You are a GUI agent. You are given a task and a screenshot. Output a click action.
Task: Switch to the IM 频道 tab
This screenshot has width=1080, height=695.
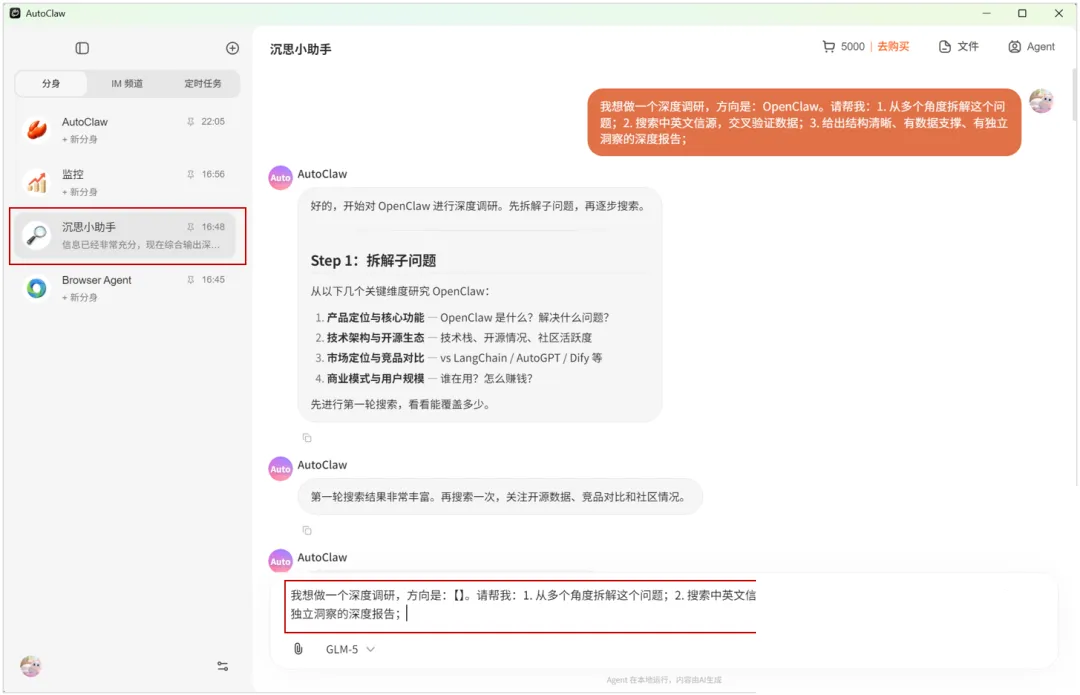point(127,83)
